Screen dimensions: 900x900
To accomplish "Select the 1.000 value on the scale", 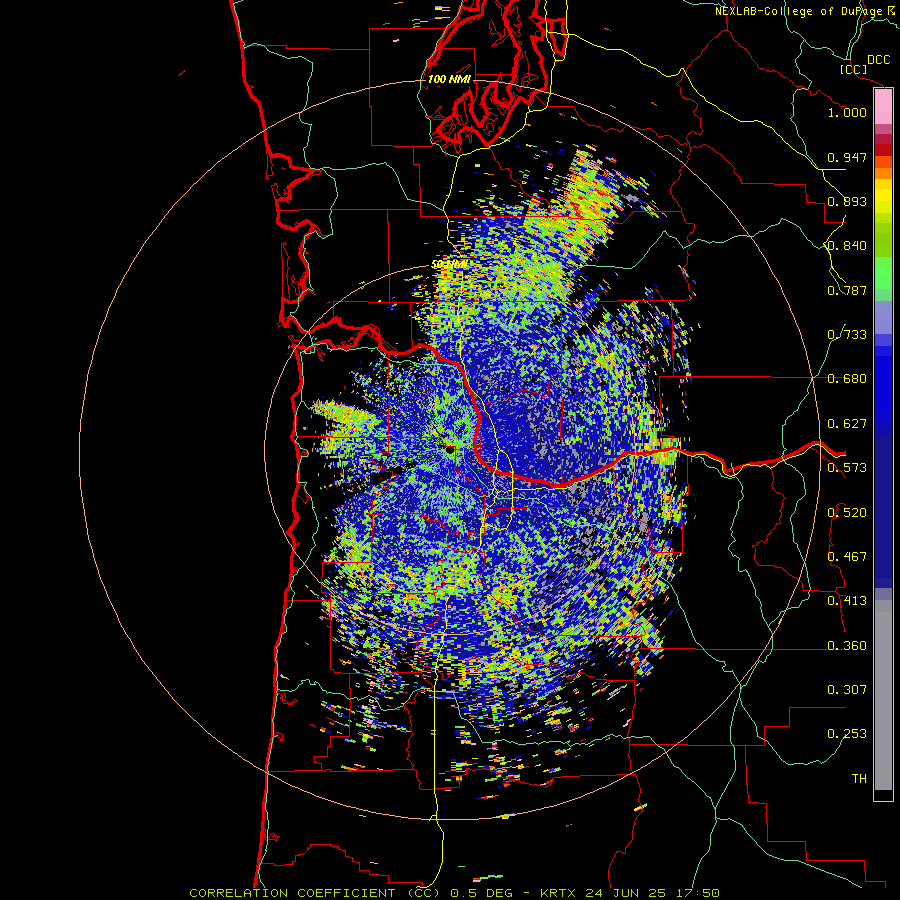I will pos(847,112).
